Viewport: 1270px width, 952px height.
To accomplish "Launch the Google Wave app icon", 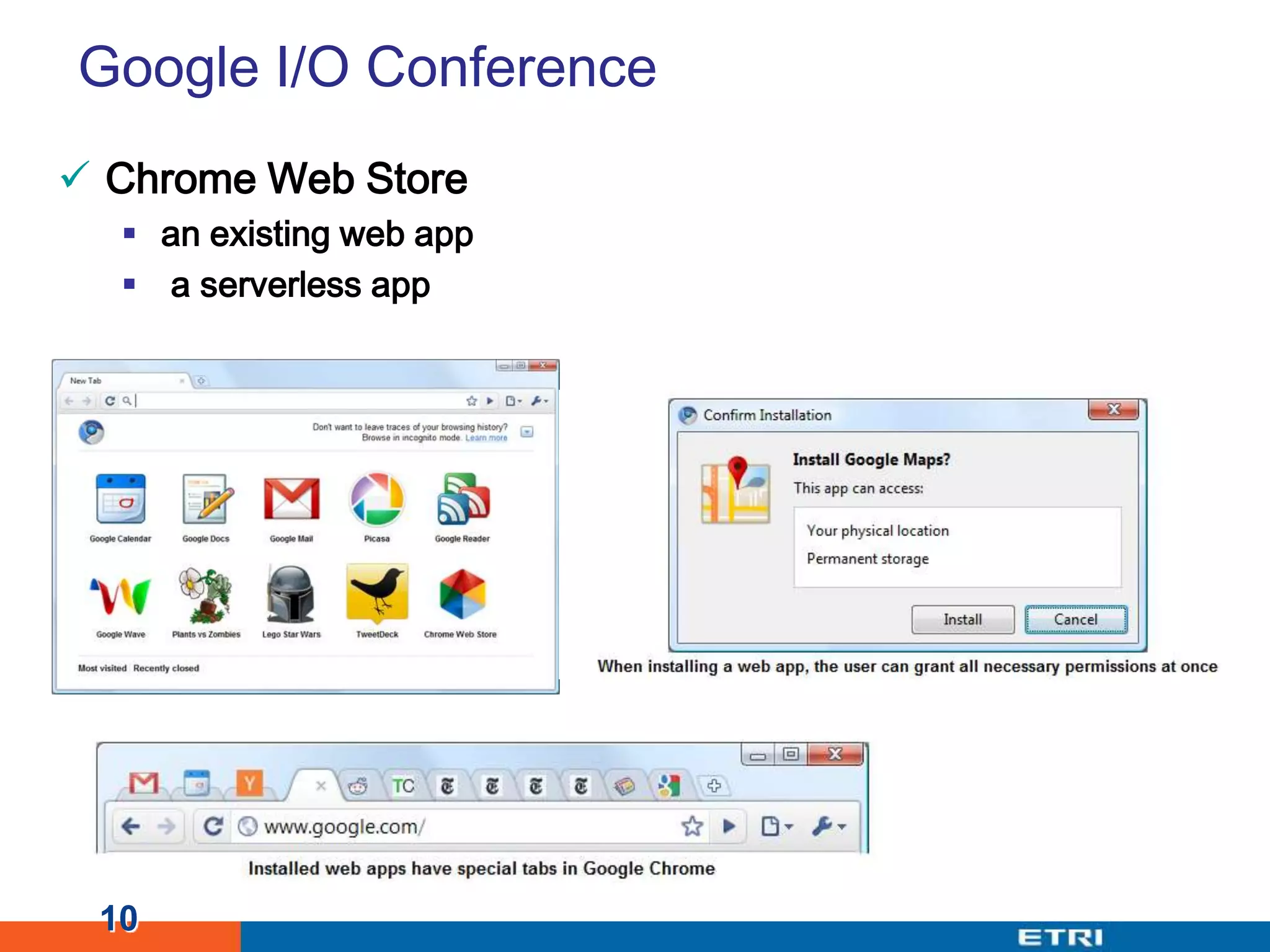I will pyautogui.click(x=121, y=596).
